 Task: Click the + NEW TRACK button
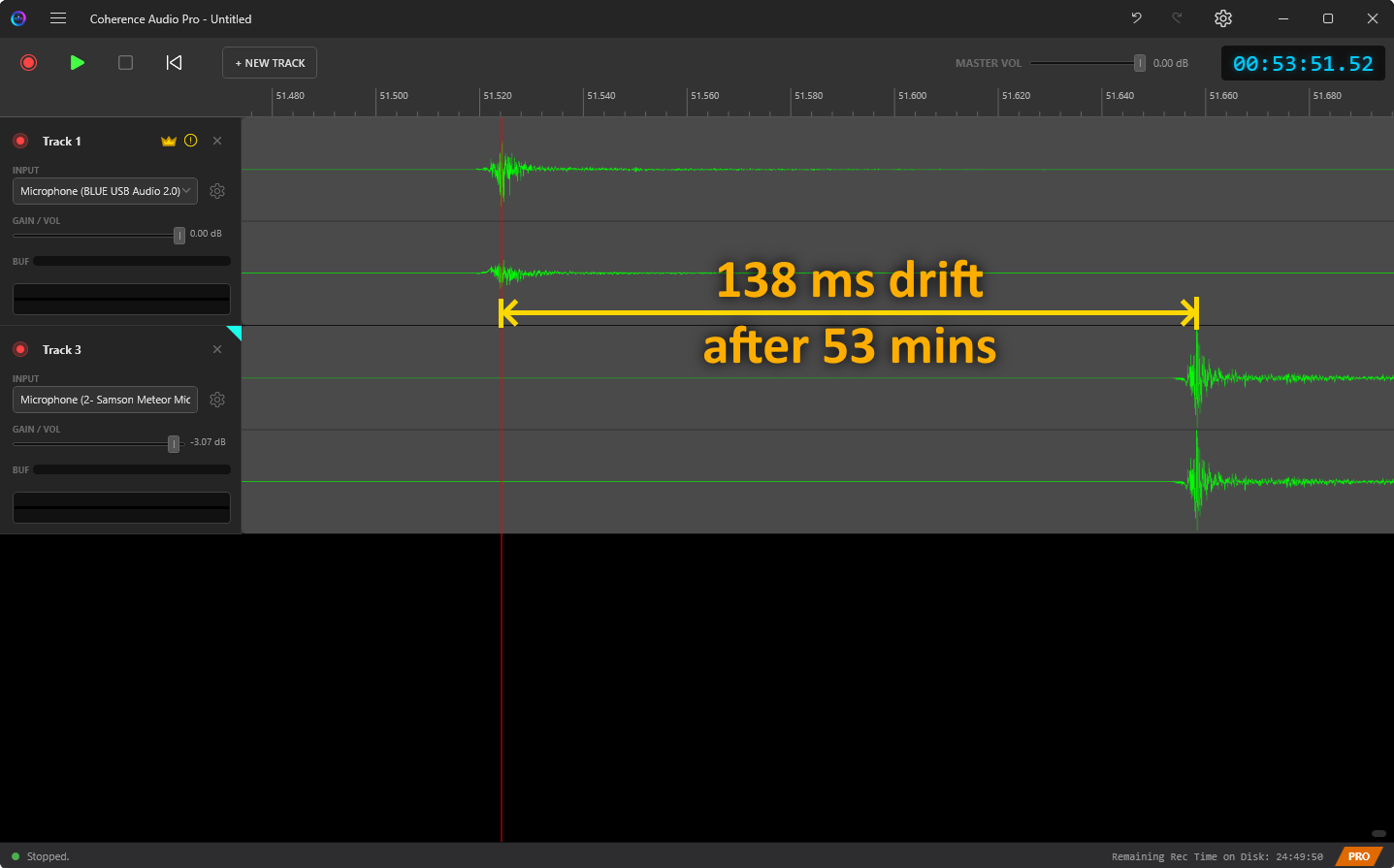[269, 62]
